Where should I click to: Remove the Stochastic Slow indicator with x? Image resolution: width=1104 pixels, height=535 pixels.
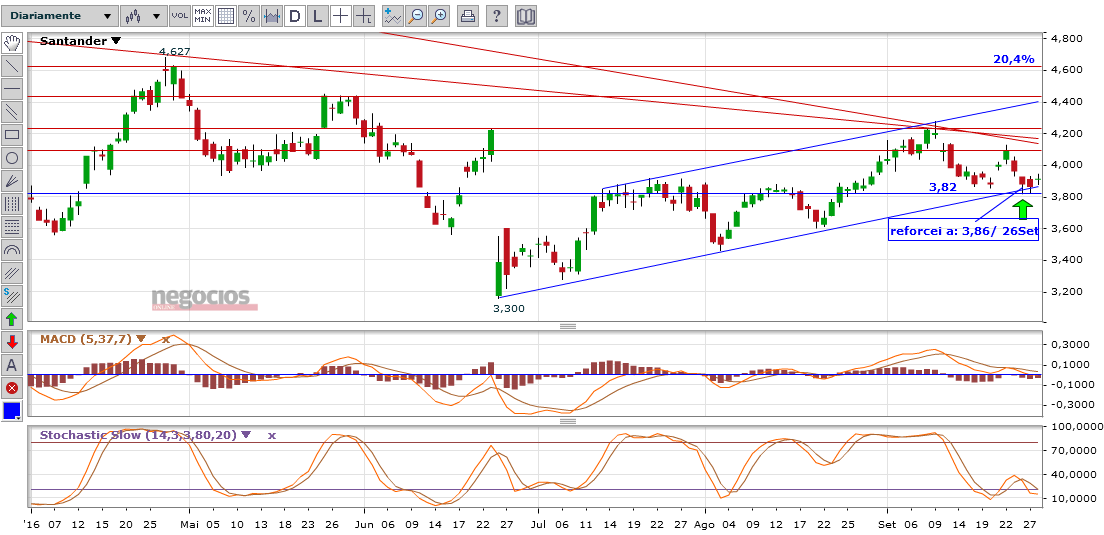coord(272,435)
